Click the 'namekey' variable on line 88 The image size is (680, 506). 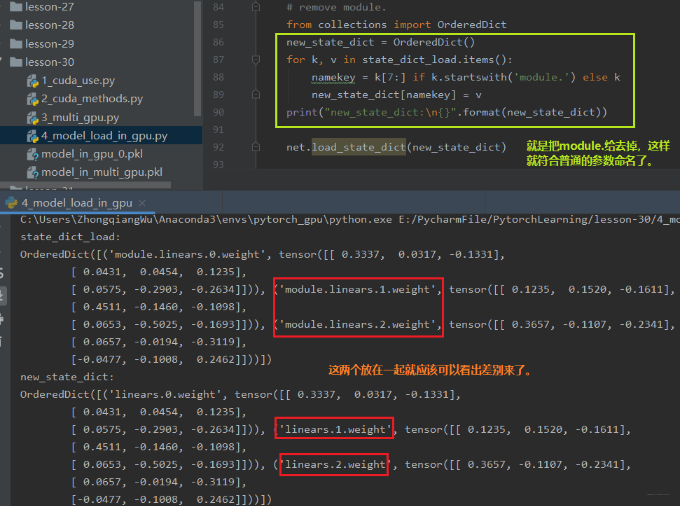pos(333,78)
